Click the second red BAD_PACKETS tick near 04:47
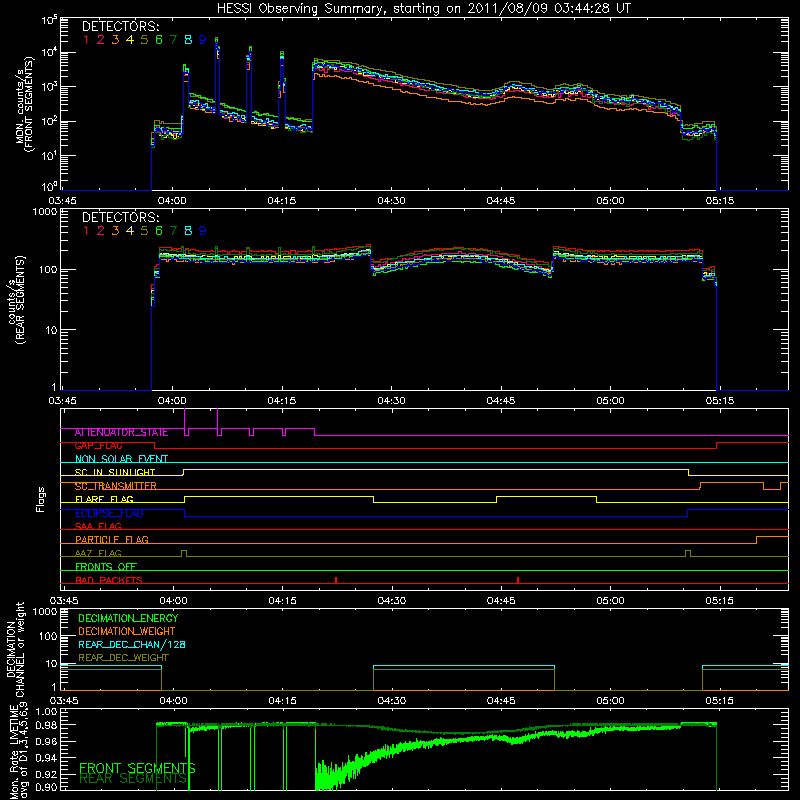Screen dimensions: 800x800 (518, 580)
